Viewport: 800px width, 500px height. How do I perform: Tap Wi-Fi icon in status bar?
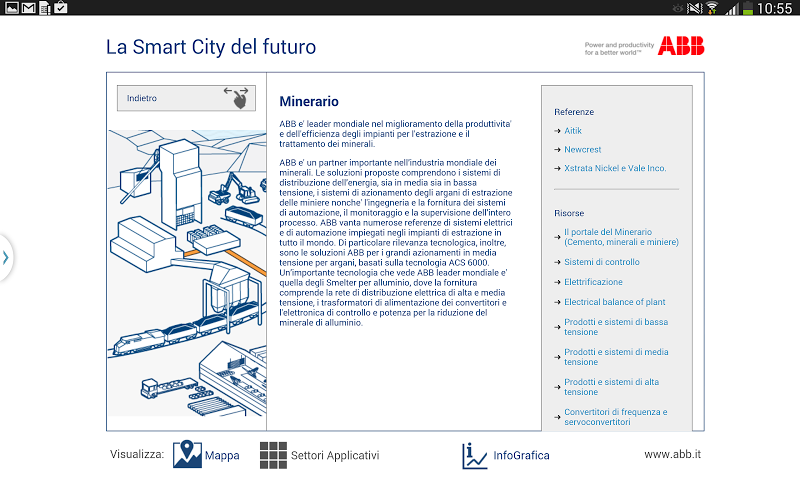coord(712,8)
